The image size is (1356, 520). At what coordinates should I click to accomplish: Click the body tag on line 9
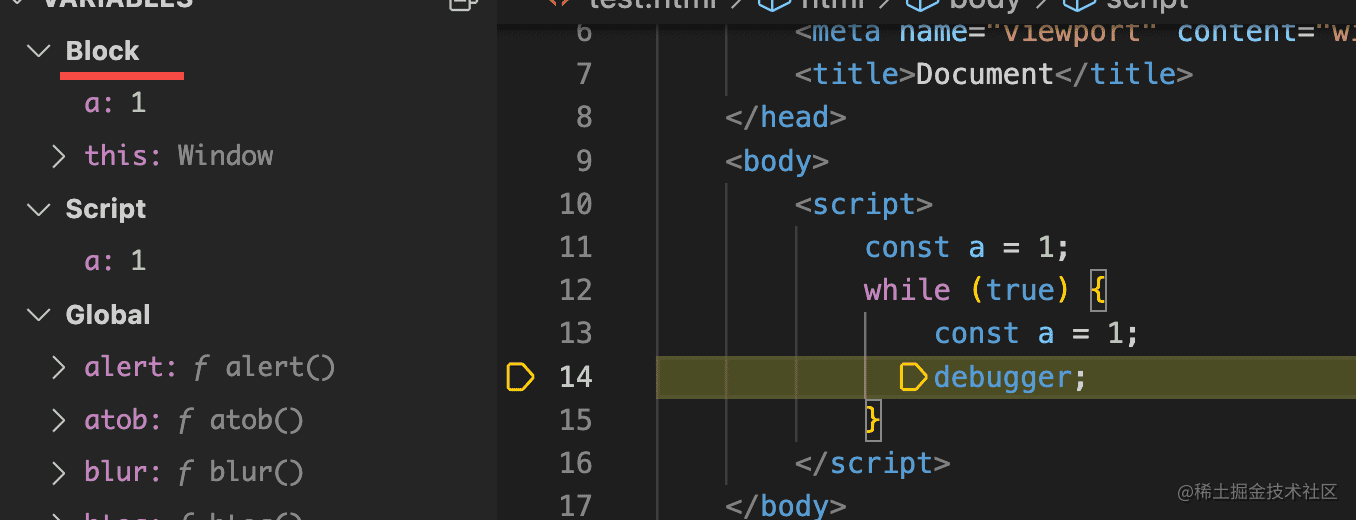point(777,161)
